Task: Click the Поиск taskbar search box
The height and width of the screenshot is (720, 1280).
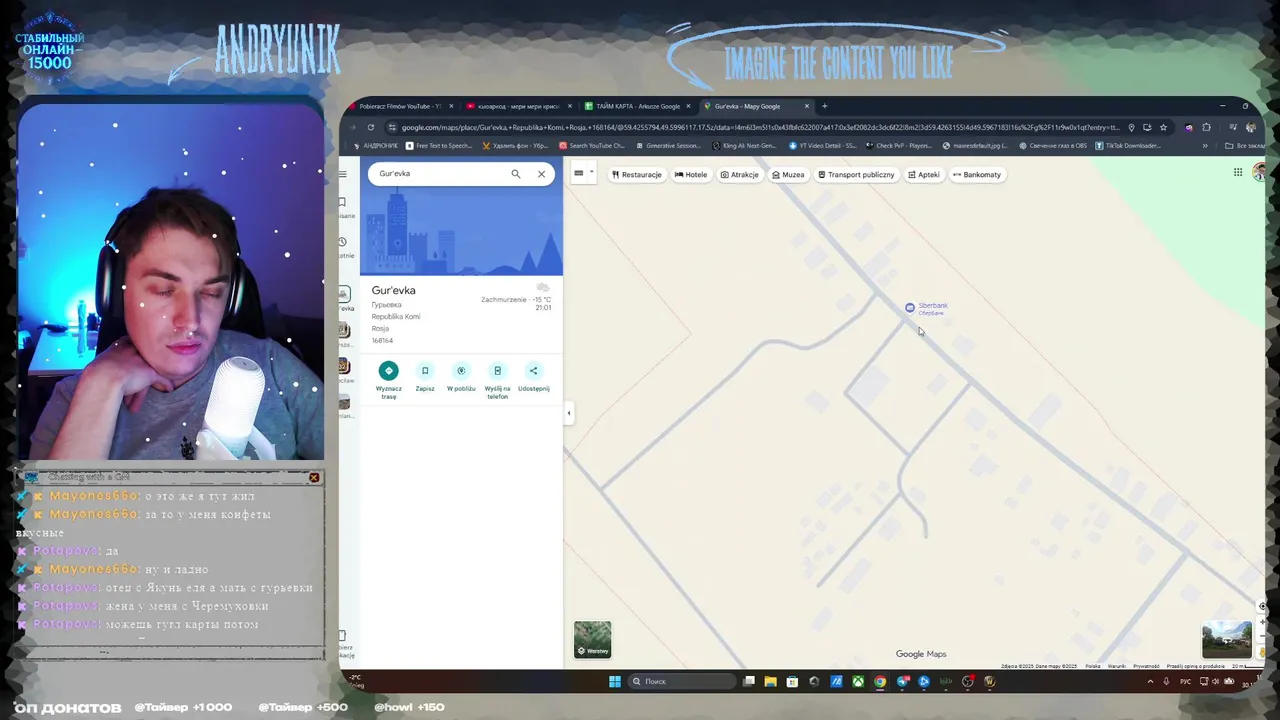Action: (x=683, y=682)
